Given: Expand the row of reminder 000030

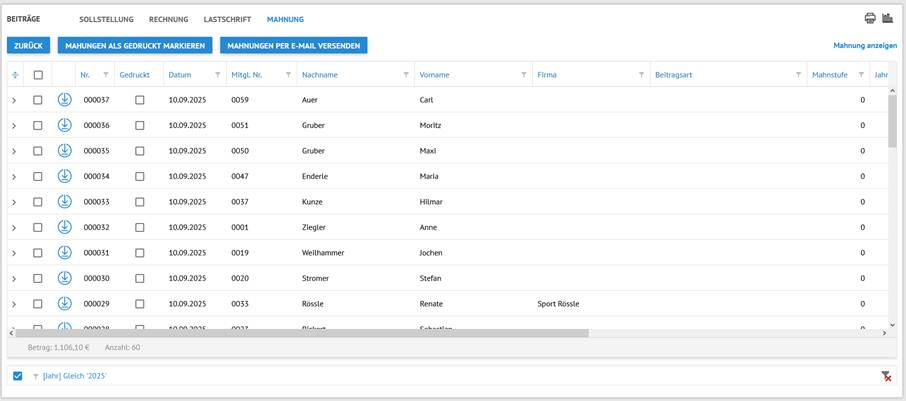Looking at the screenshot, I should 14,279.
